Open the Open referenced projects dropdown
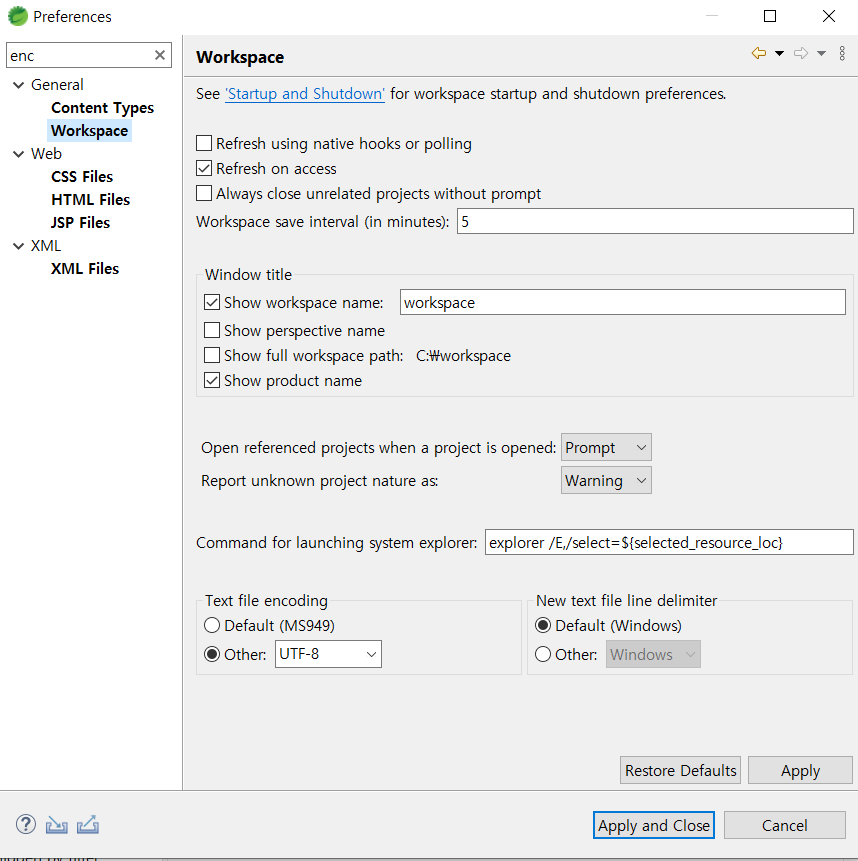This screenshot has height=861, width=858. tap(606, 447)
